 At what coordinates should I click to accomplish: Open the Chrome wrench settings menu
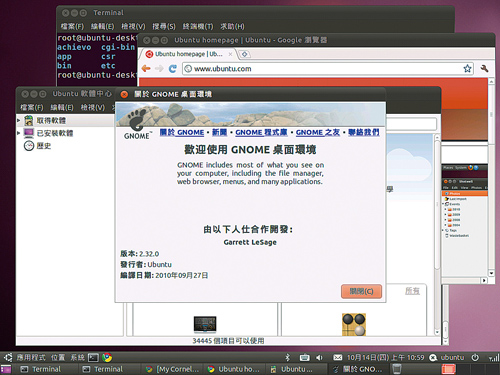click(x=484, y=69)
